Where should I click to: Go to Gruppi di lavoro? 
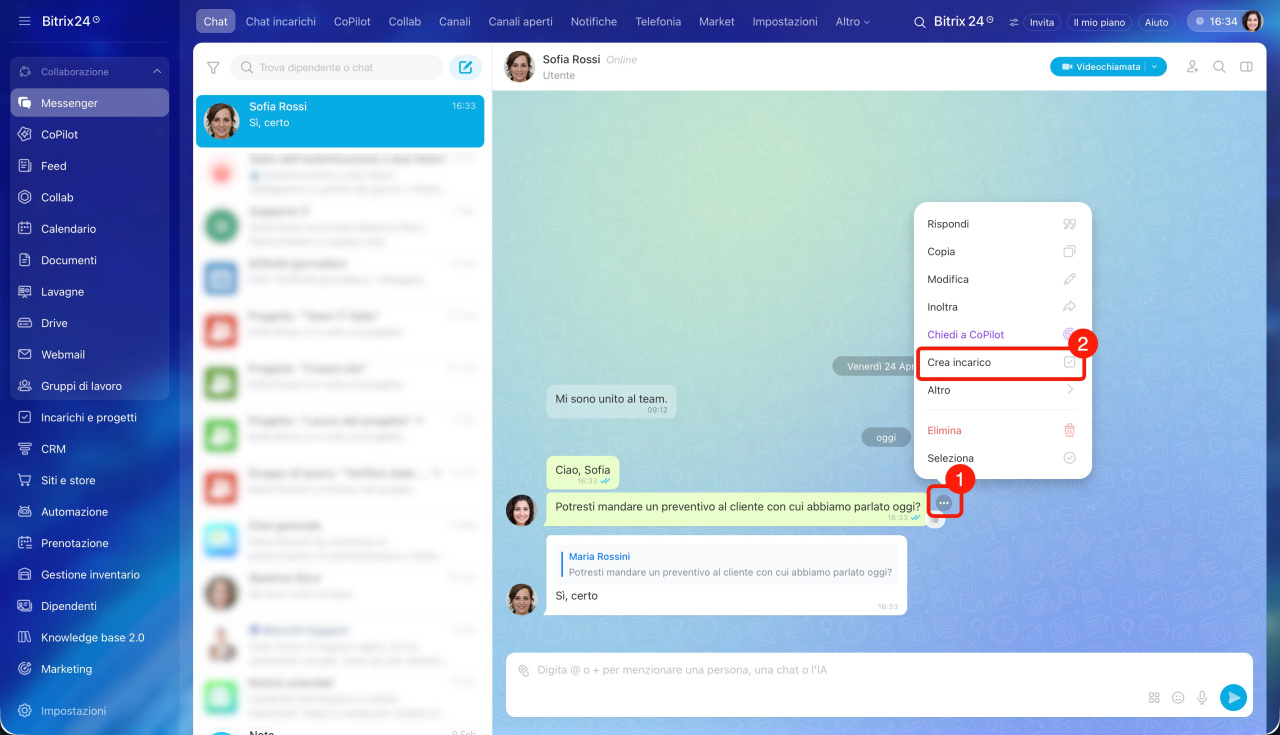pyautogui.click(x=90, y=386)
